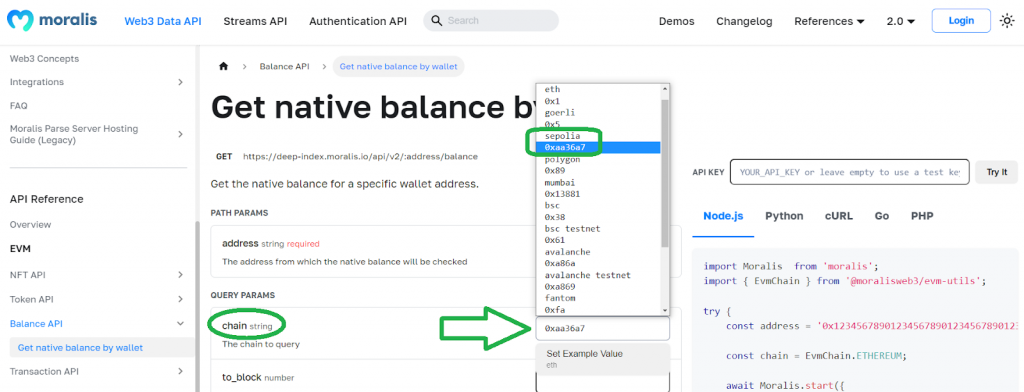Open the chain select box showing 0xaa36a7

pyautogui.click(x=603, y=328)
